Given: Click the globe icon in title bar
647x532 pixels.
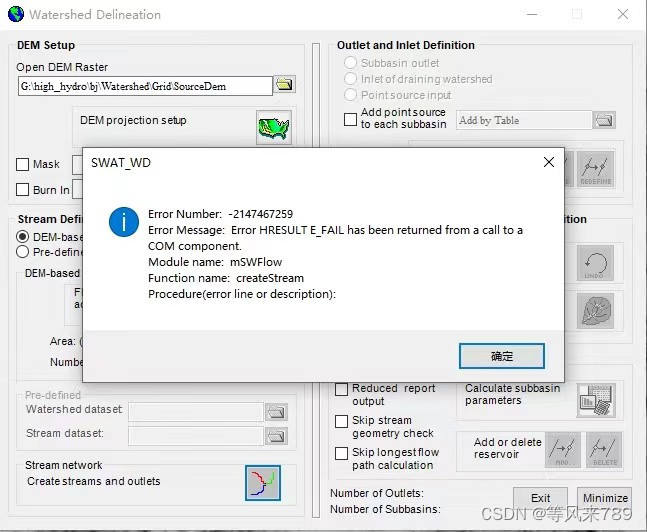Looking at the screenshot, I should coord(16,14).
